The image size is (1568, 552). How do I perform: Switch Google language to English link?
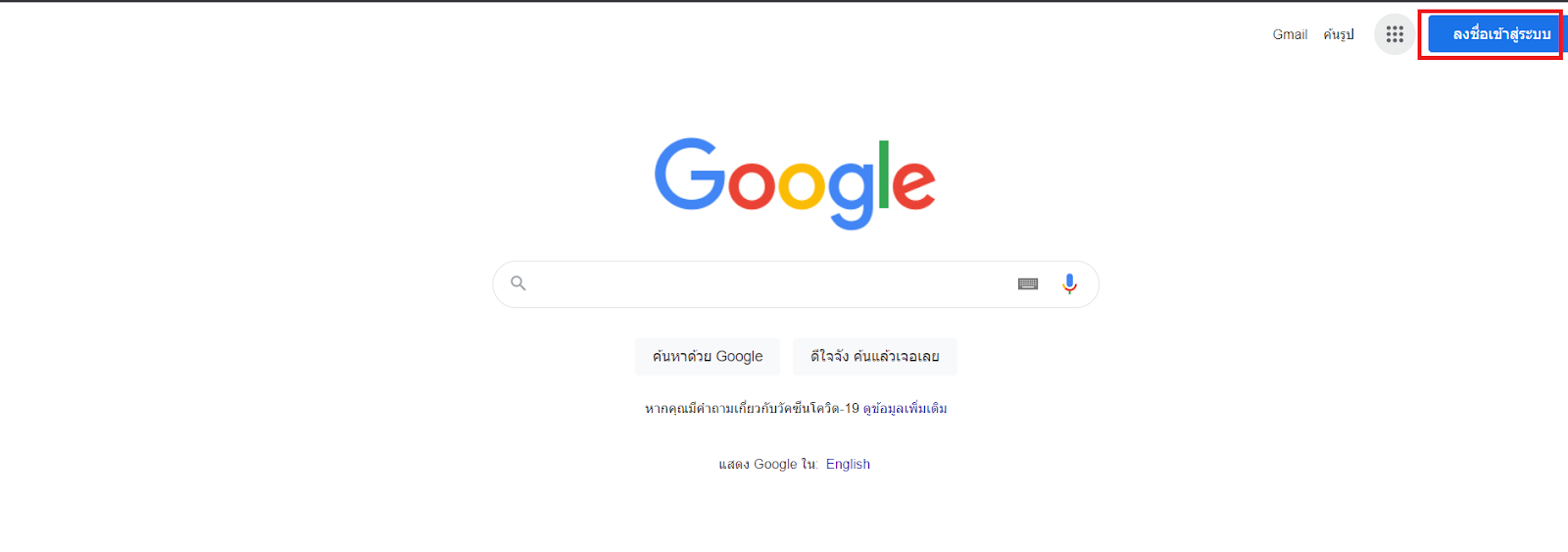(x=848, y=464)
